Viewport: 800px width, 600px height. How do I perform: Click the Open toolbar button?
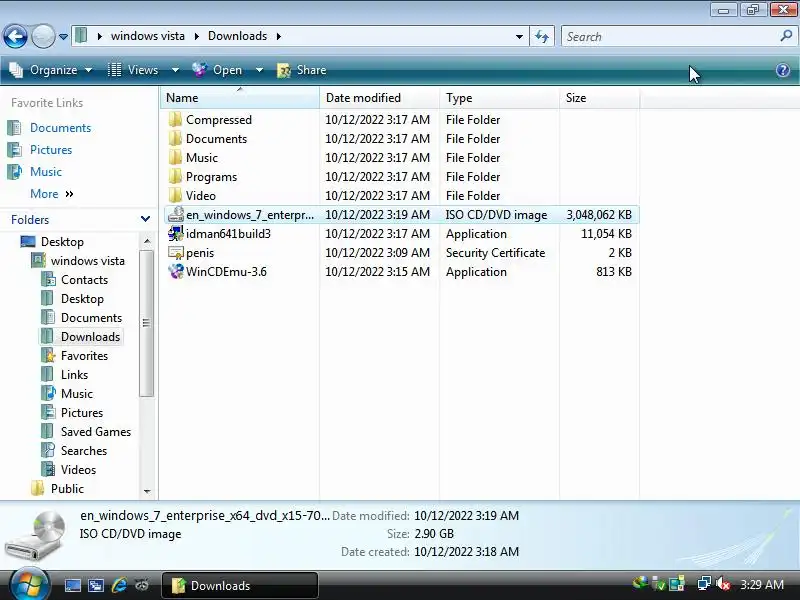coord(218,70)
